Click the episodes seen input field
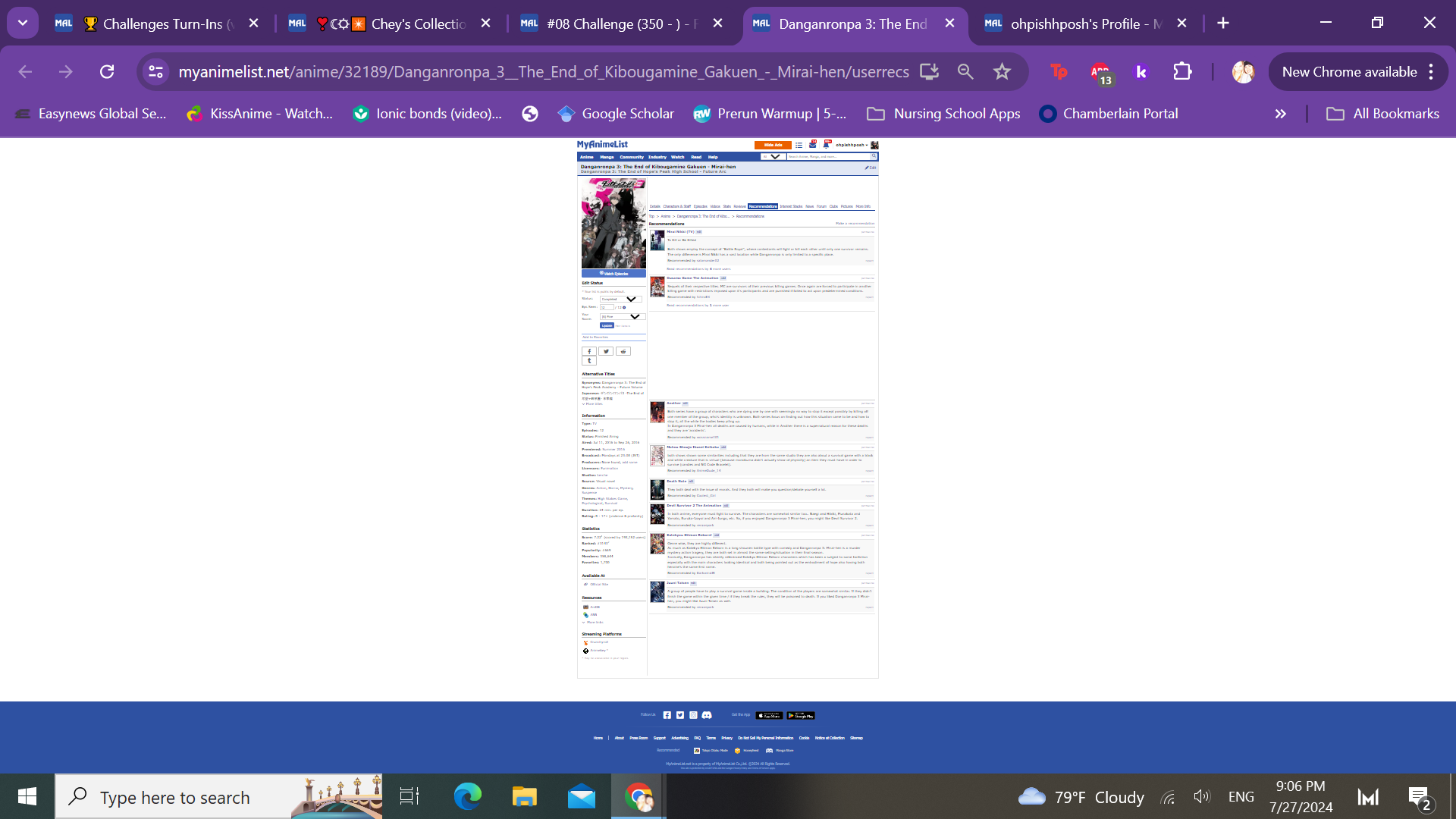 tap(607, 307)
